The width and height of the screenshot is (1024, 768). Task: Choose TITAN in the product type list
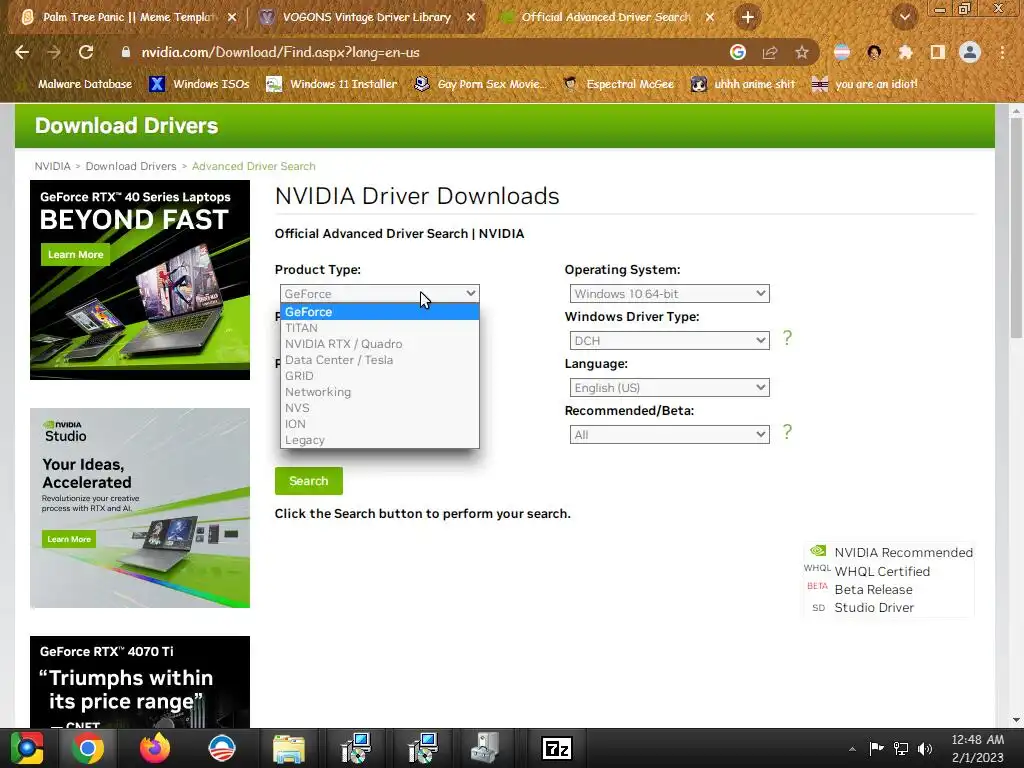point(379,328)
